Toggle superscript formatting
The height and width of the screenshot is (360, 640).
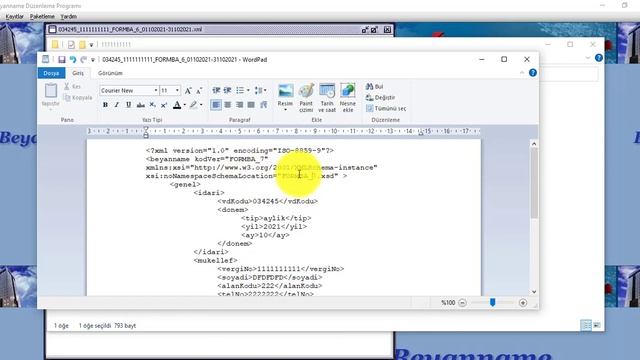point(164,105)
